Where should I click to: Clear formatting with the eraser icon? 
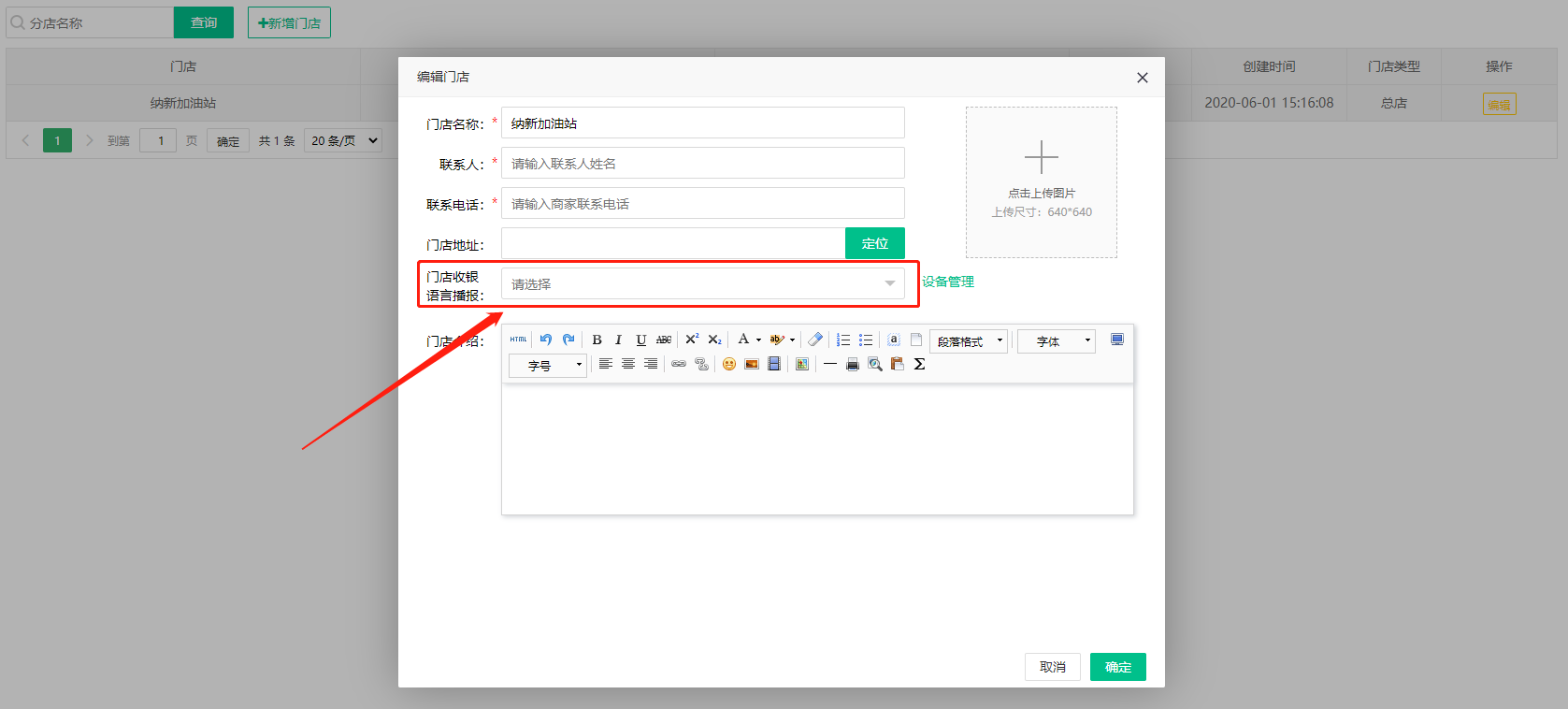(815, 340)
